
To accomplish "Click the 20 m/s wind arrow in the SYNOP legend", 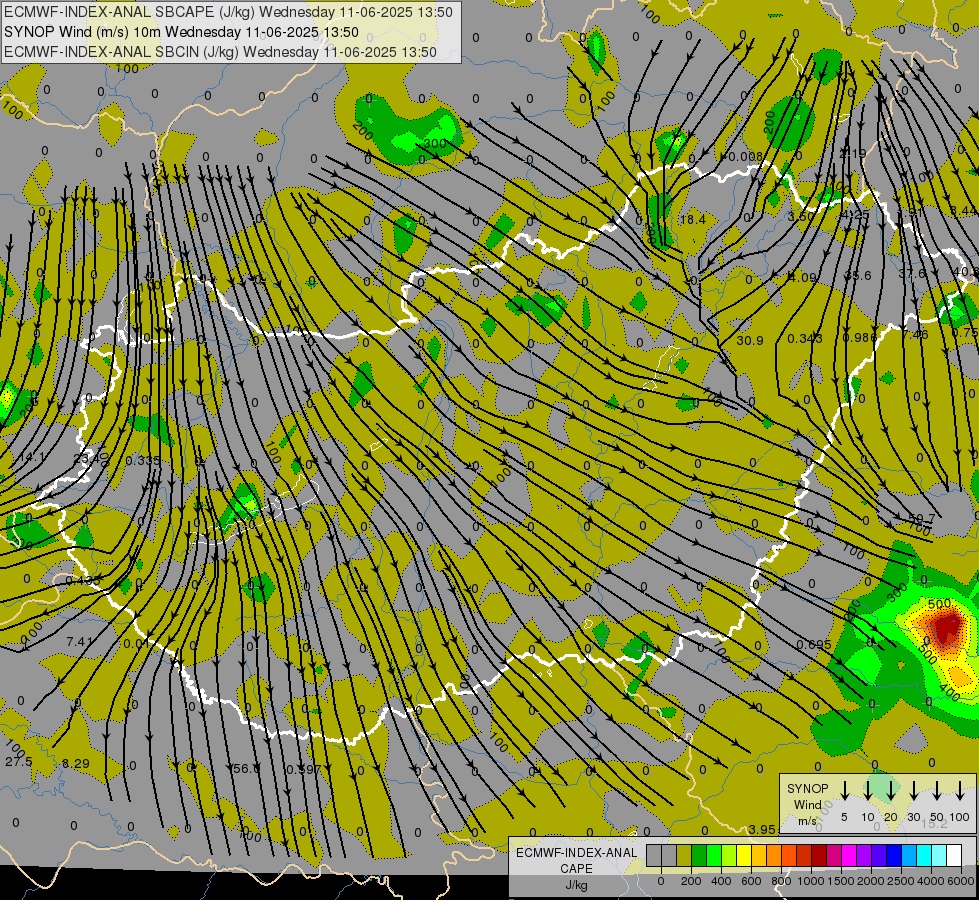I will (891, 791).
